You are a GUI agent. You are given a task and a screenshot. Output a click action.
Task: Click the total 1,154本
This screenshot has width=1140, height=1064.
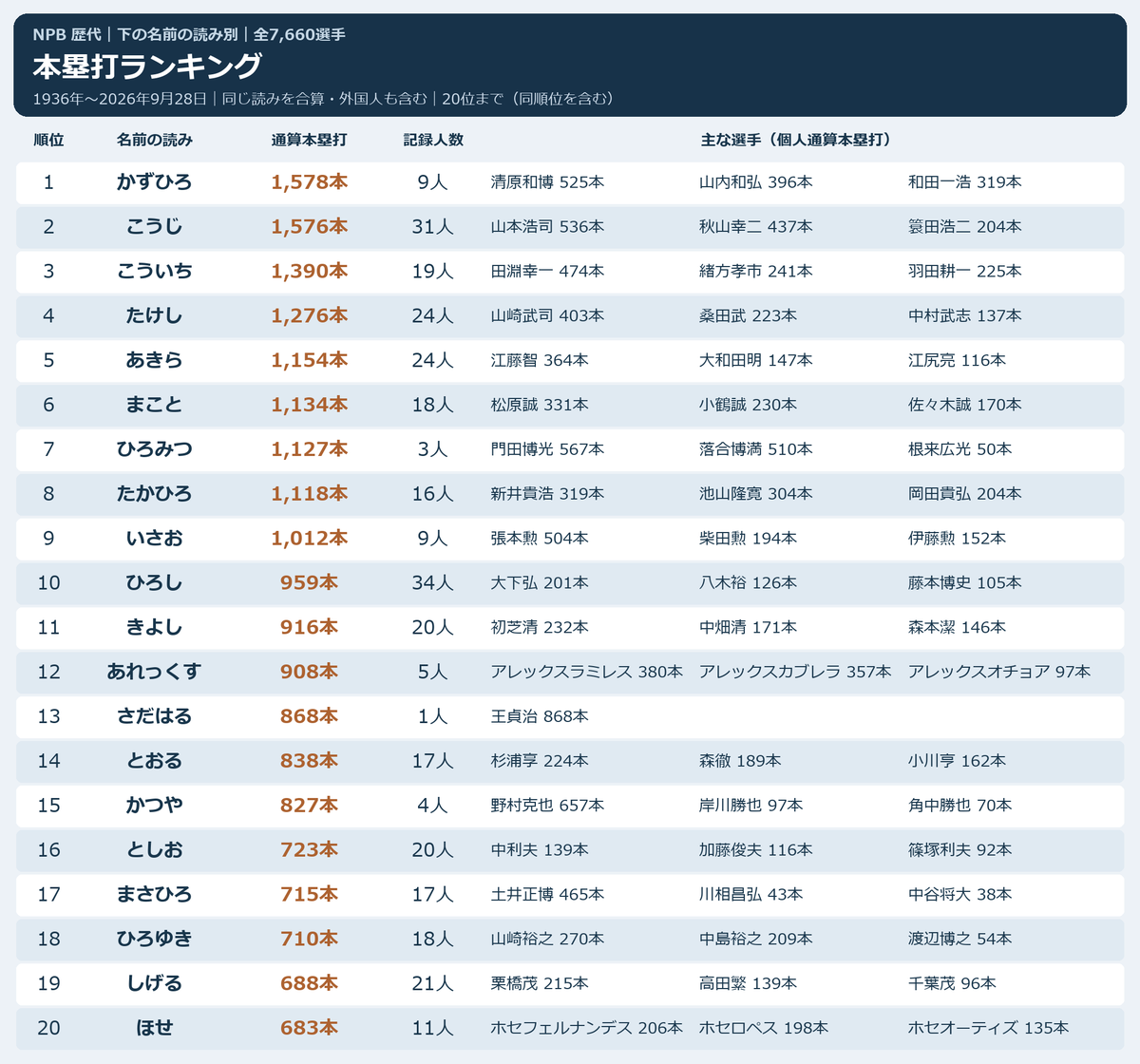(x=310, y=360)
